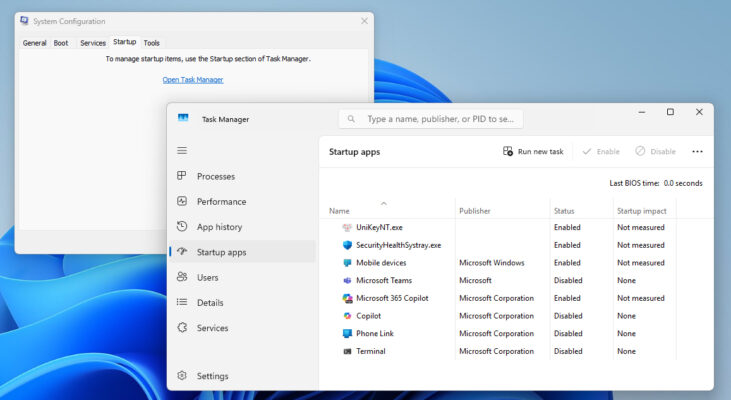Click the Open Task Manager link

click(193, 80)
